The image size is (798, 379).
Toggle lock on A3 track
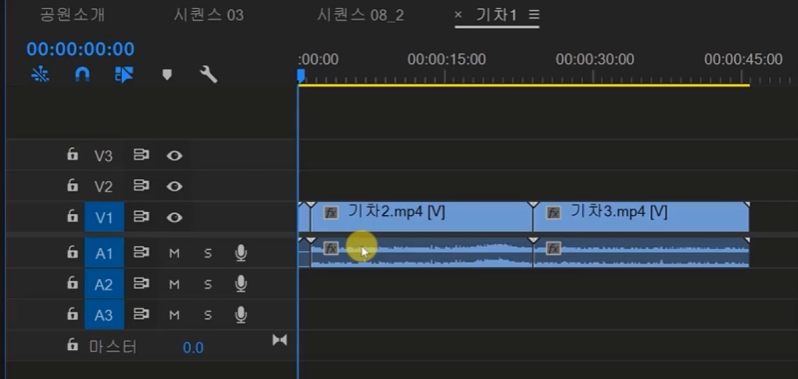73,314
